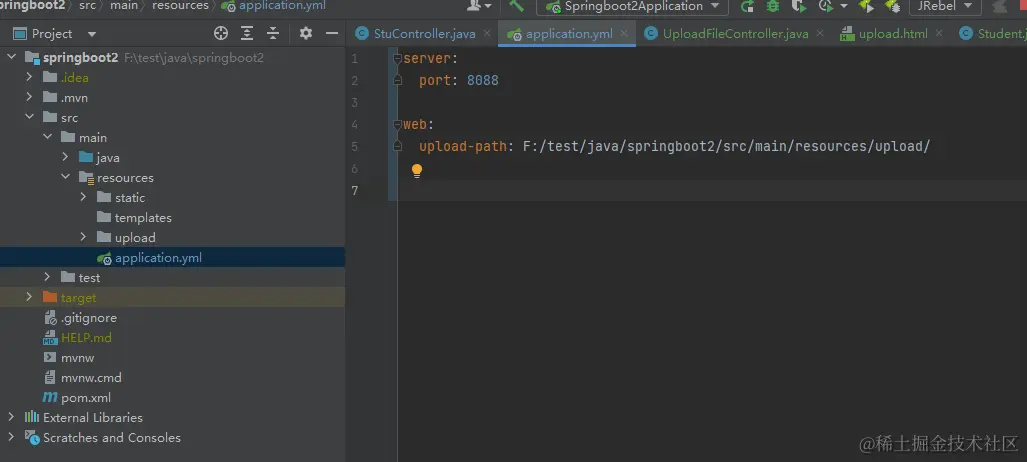
Task: Click 'main' in the breadcrumb path
Action: [x=124, y=6]
